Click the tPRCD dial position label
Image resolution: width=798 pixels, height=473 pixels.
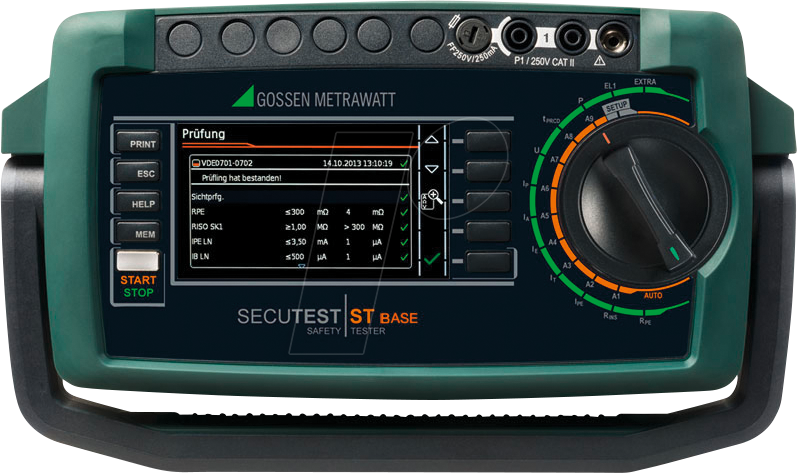[551, 120]
